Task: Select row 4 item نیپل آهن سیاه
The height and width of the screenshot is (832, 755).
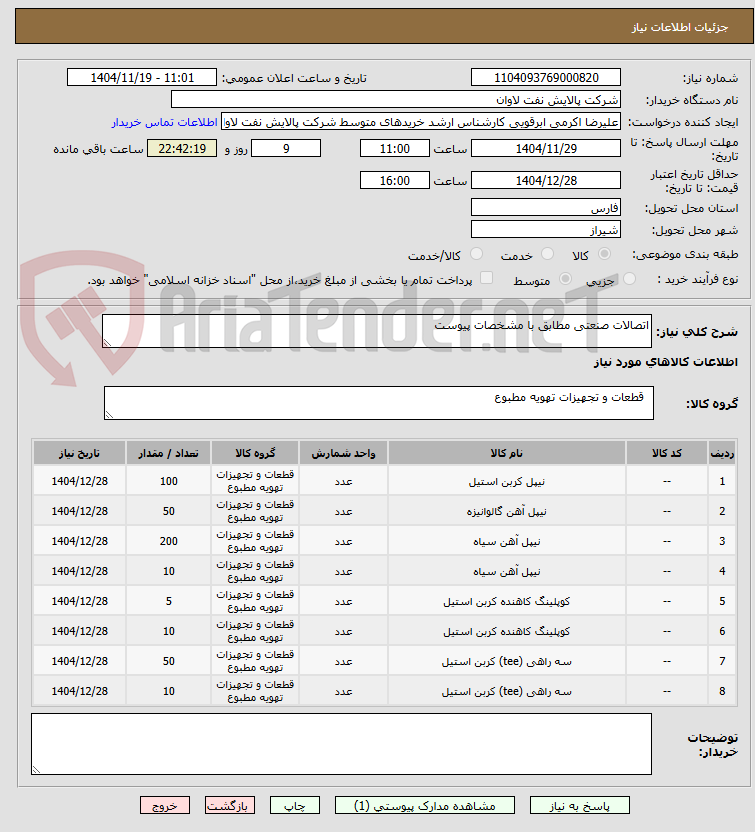Action: point(506,572)
